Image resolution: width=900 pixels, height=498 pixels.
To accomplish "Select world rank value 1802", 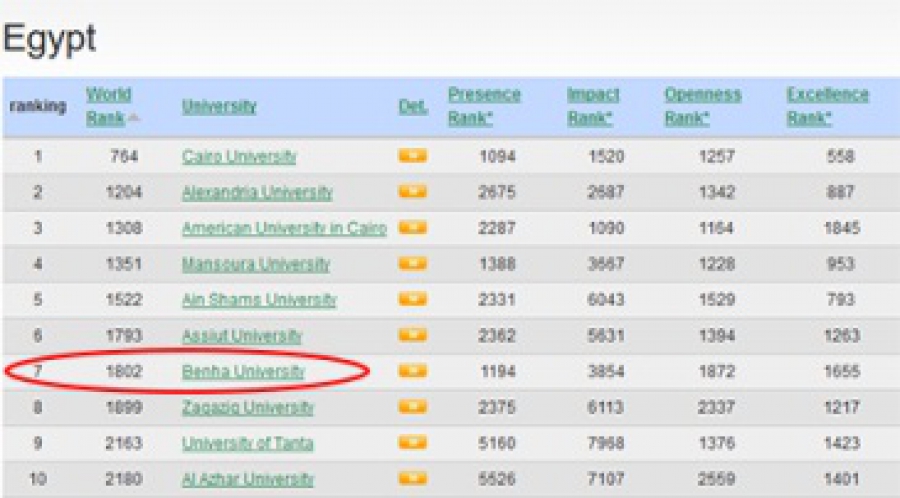I will pos(124,372).
